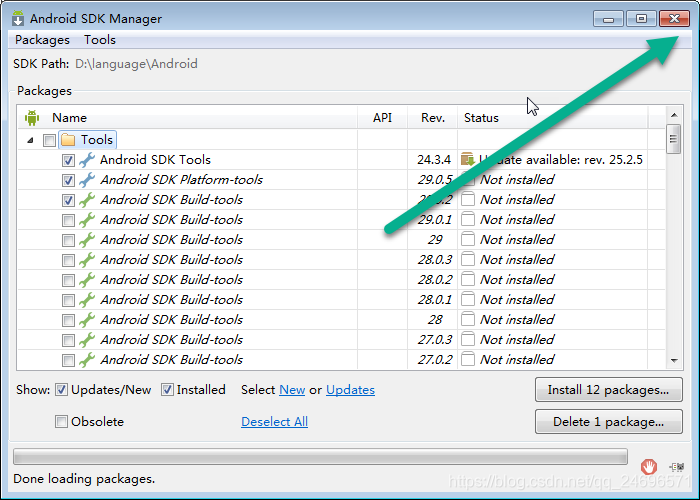The image size is (700, 500).
Task: Click not-installed status icon for rev. 28.0.3
Action: (467, 259)
